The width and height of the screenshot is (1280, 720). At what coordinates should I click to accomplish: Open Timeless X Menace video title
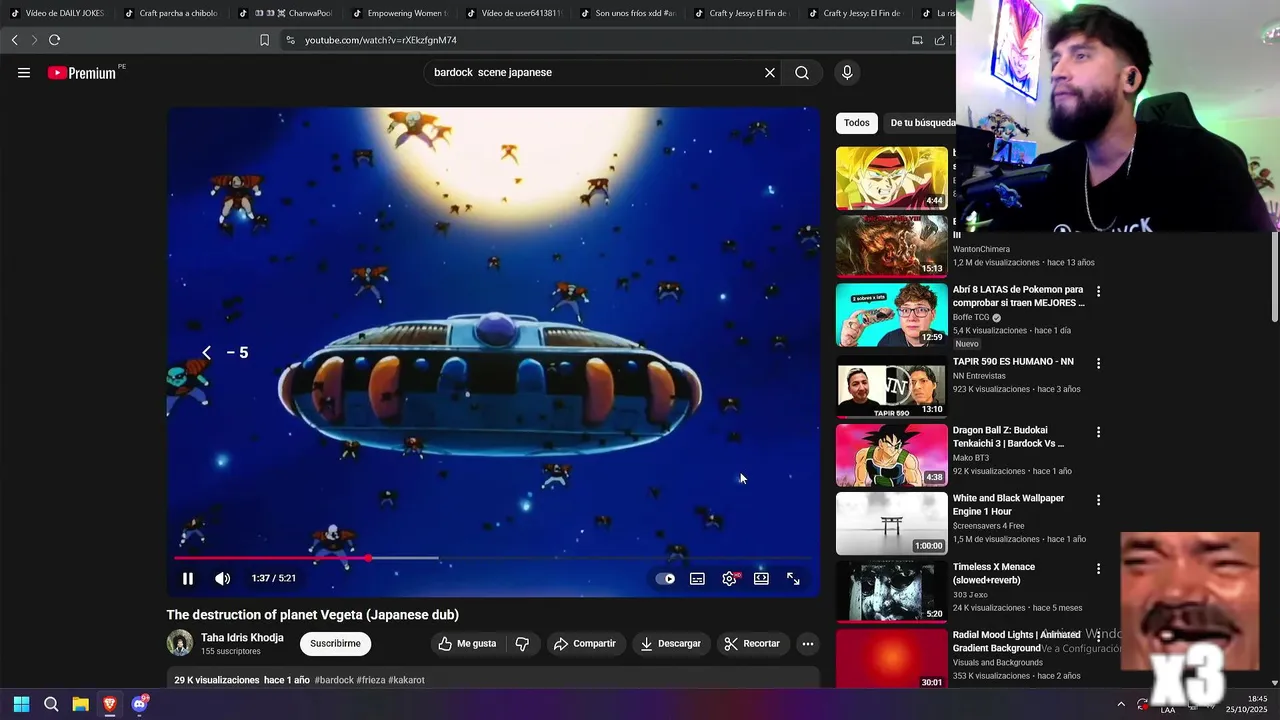point(994,573)
